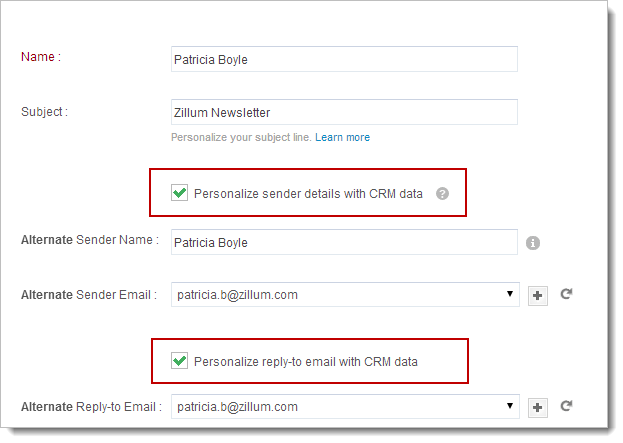Click plus icon beside Alternate Reply-to Email

click(538, 407)
